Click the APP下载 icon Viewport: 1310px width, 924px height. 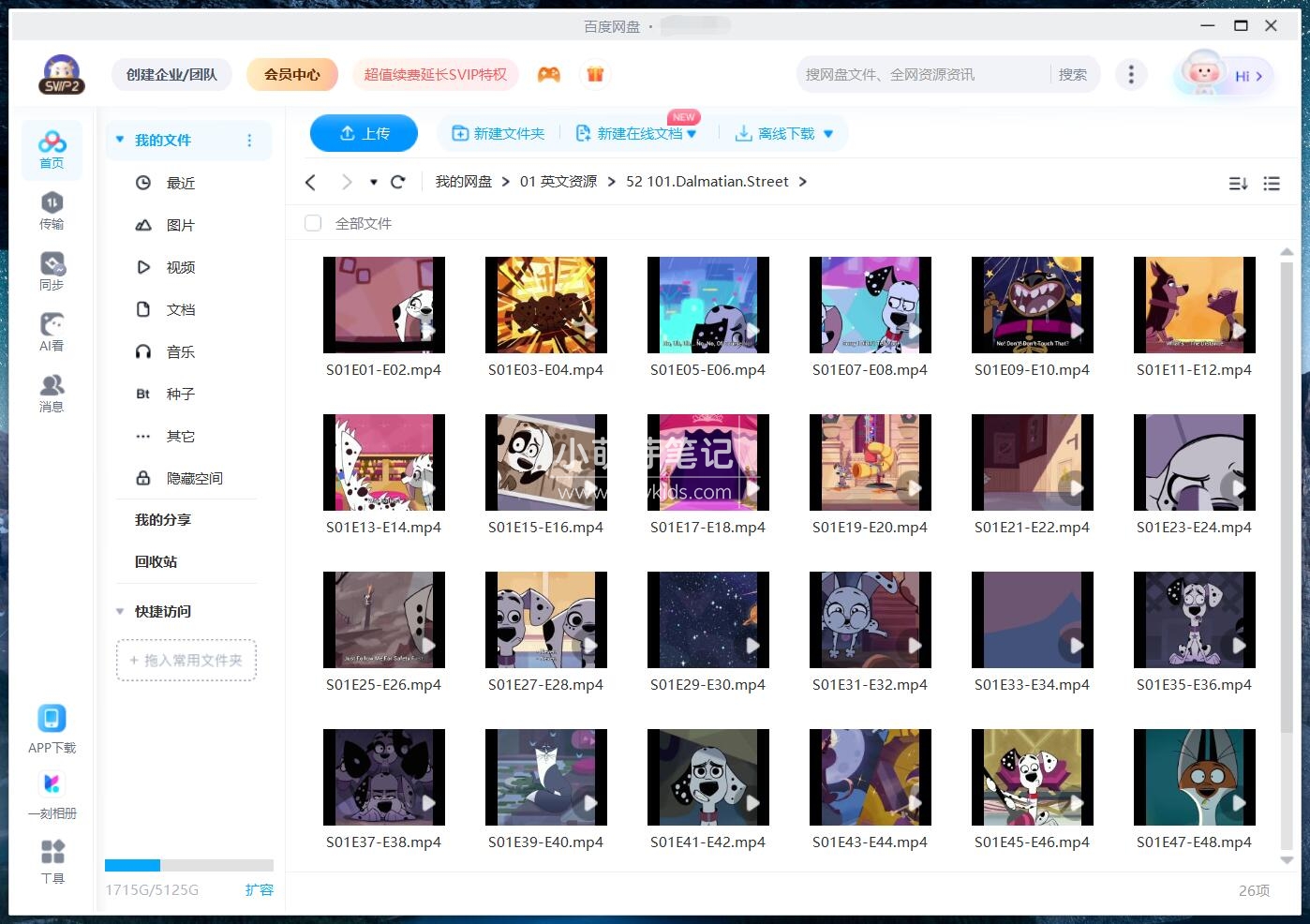(x=52, y=726)
